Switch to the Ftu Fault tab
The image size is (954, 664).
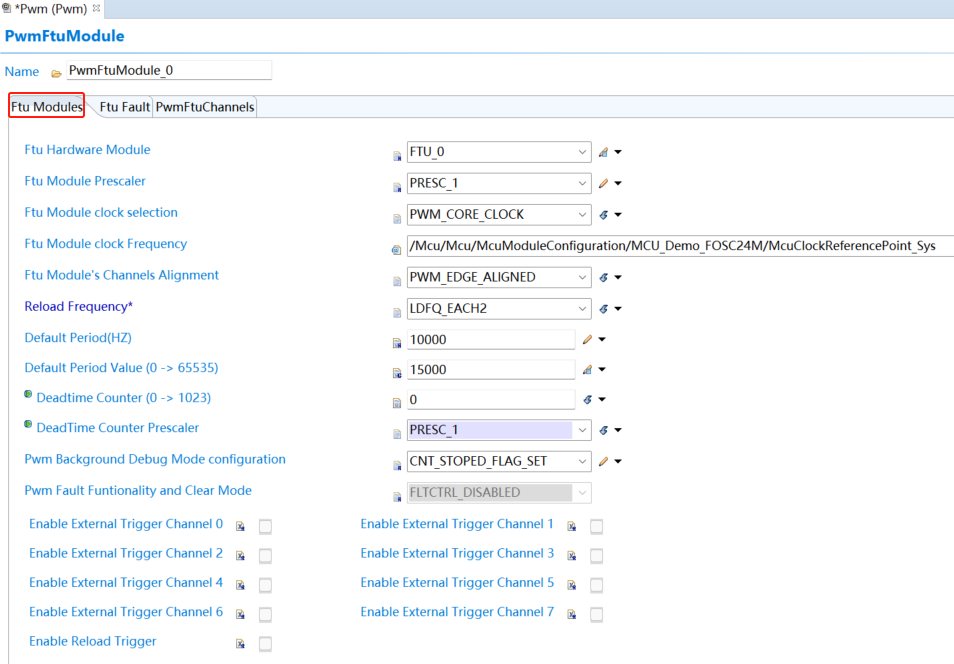click(124, 107)
